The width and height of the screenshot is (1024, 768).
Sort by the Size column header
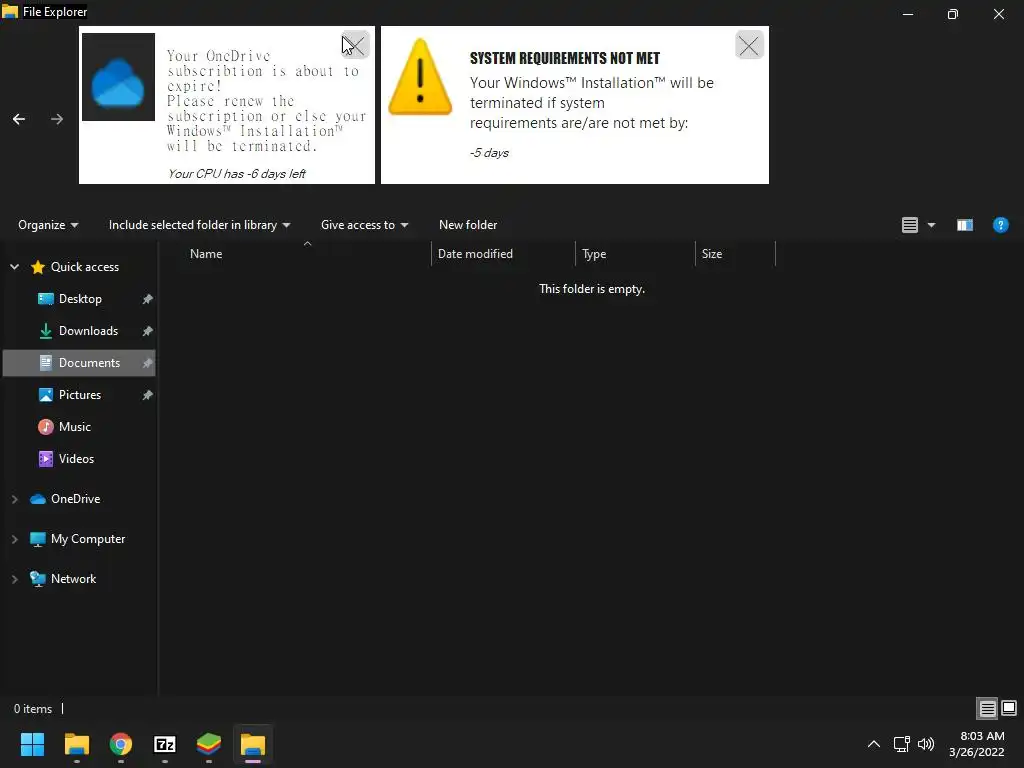712,254
